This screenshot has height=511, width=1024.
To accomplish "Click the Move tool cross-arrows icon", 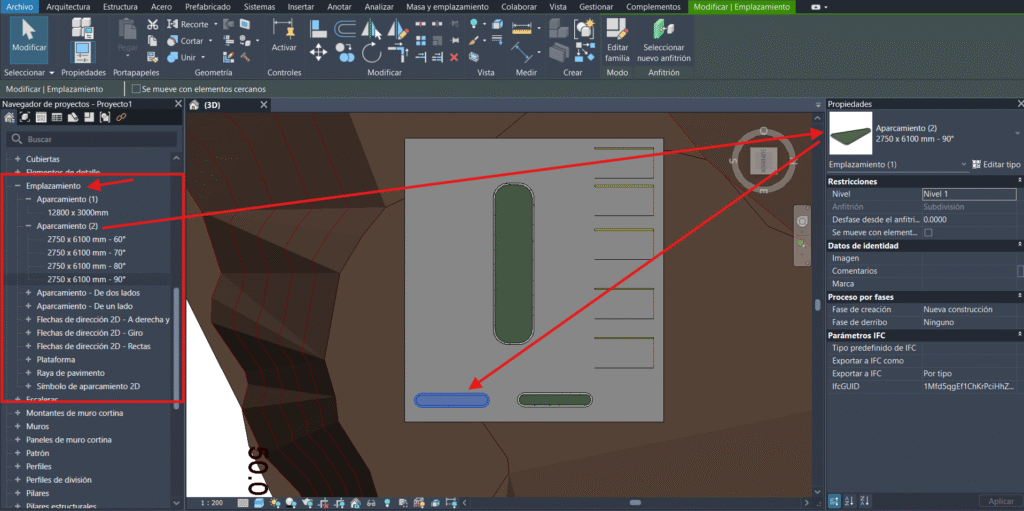I will click(319, 52).
